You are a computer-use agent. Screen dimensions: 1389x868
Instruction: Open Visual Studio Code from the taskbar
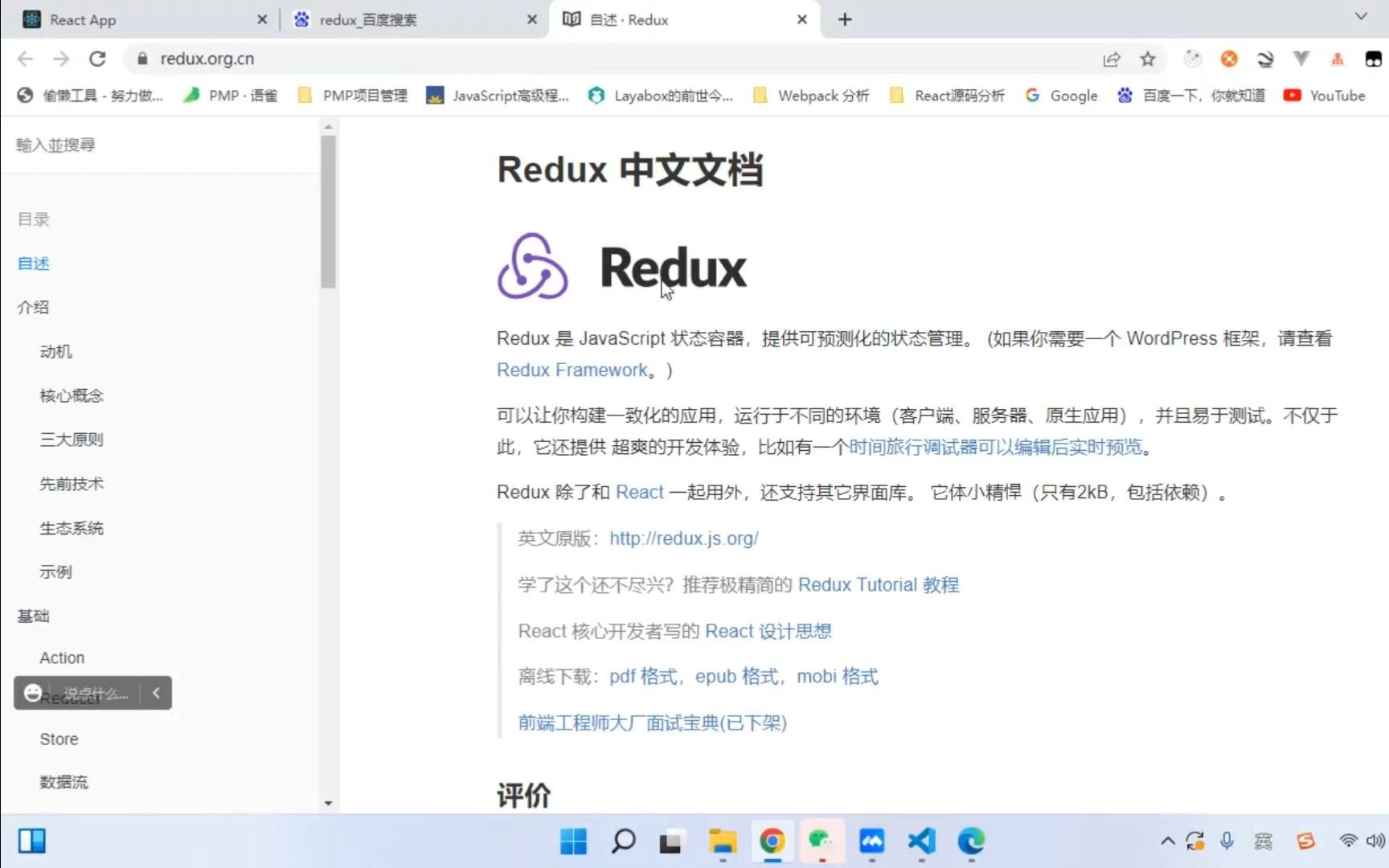click(922, 841)
